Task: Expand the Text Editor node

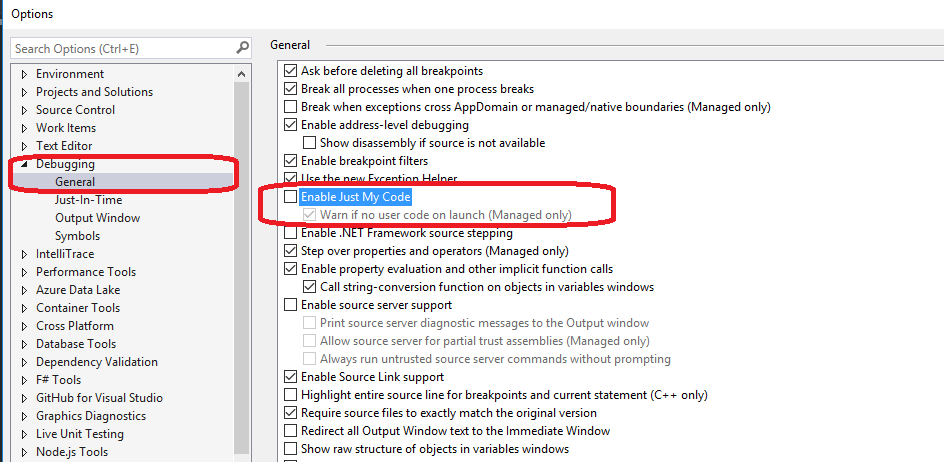Action: point(24,146)
